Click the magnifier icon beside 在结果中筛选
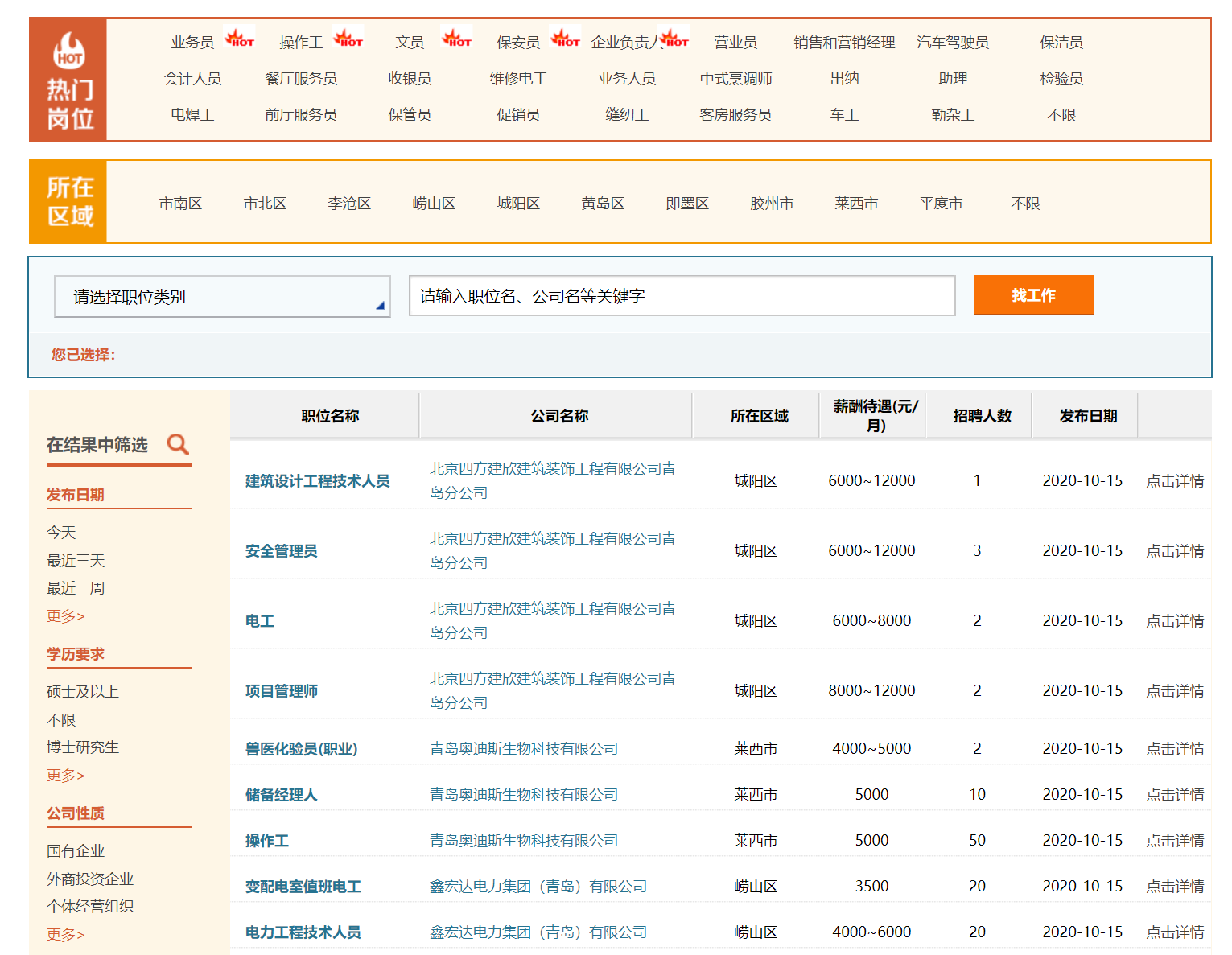The width and height of the screenshot is (1232, 955). [178, 444]
